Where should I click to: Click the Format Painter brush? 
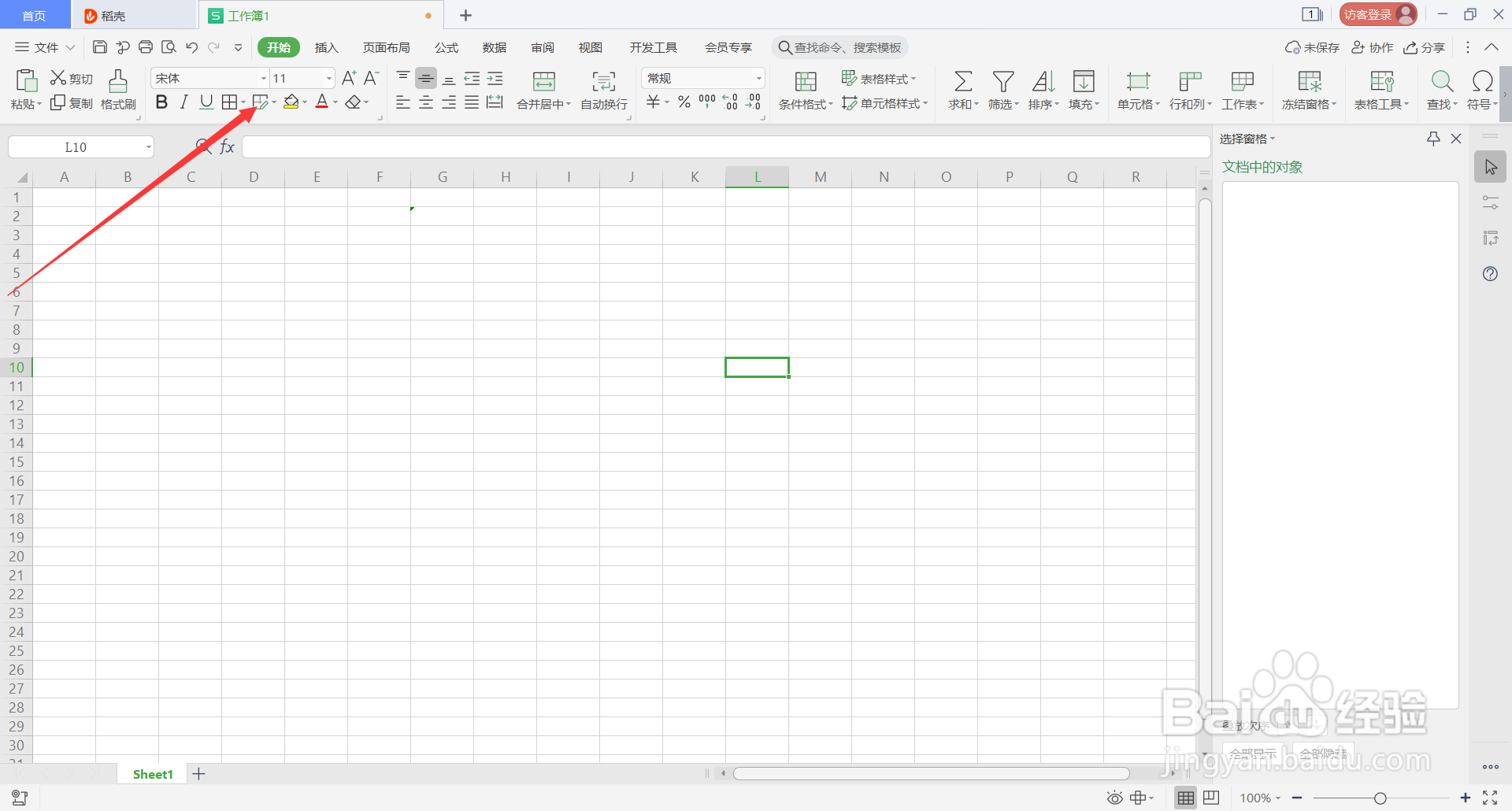point(118,90)
